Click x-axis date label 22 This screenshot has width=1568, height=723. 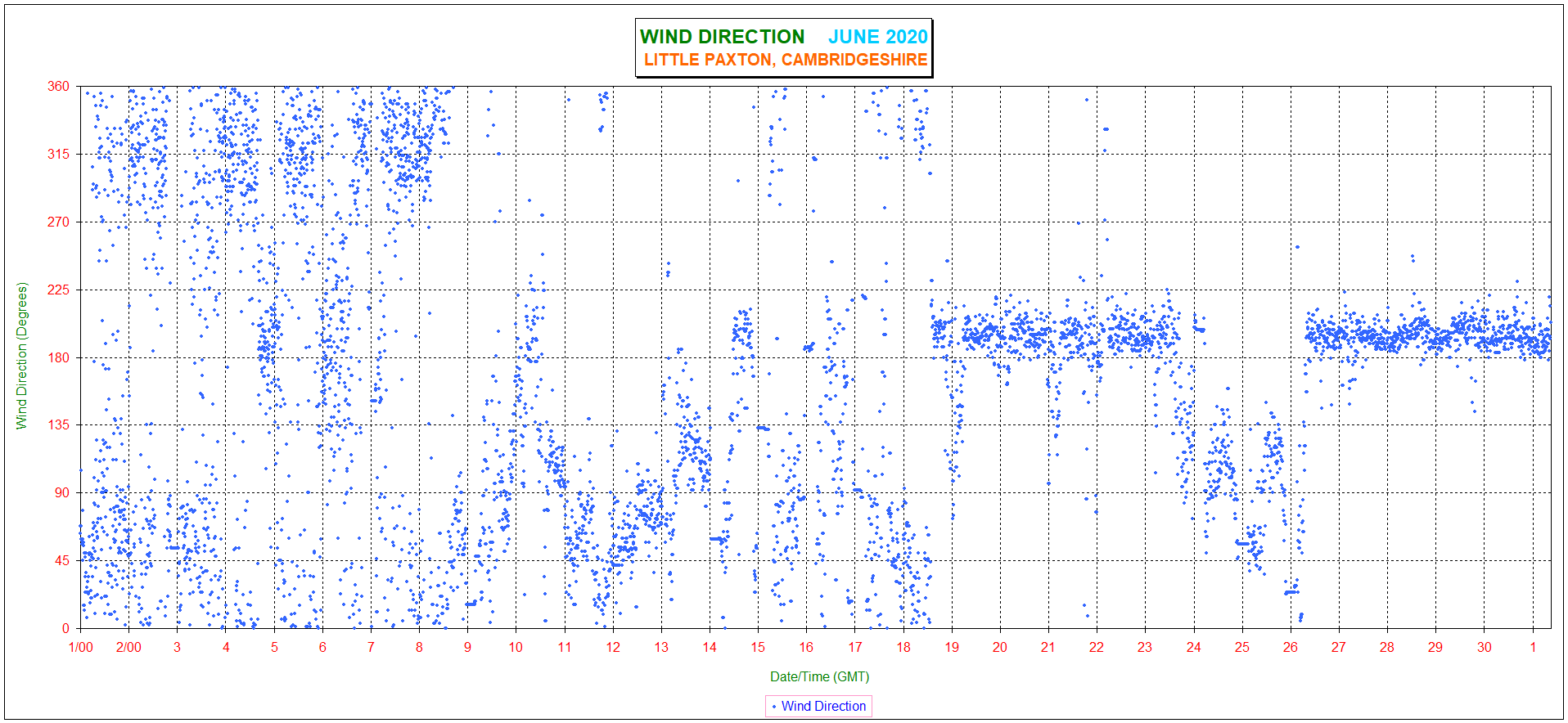tap(1097, 647)
